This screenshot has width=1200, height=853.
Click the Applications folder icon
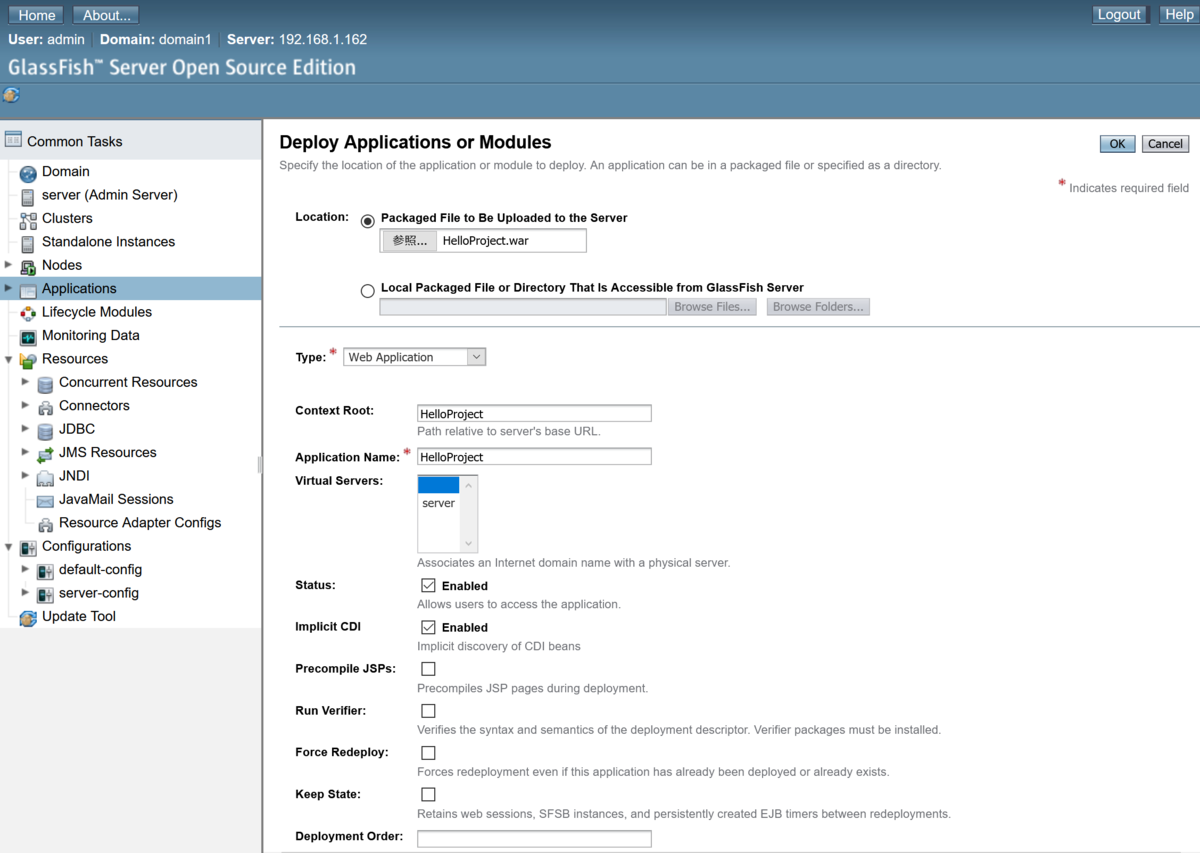click(28, 289)
